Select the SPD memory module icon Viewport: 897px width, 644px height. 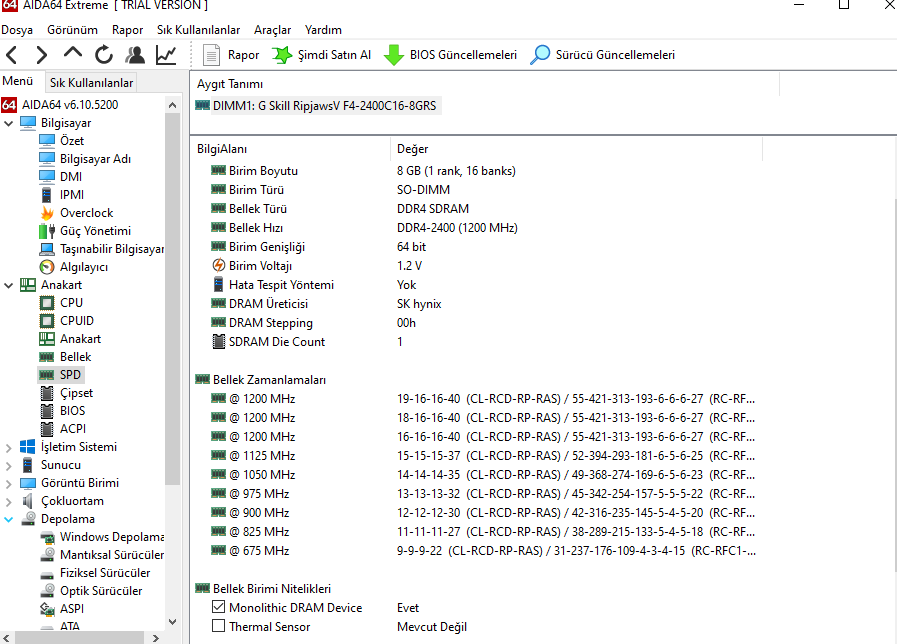(x=47, y=375)
